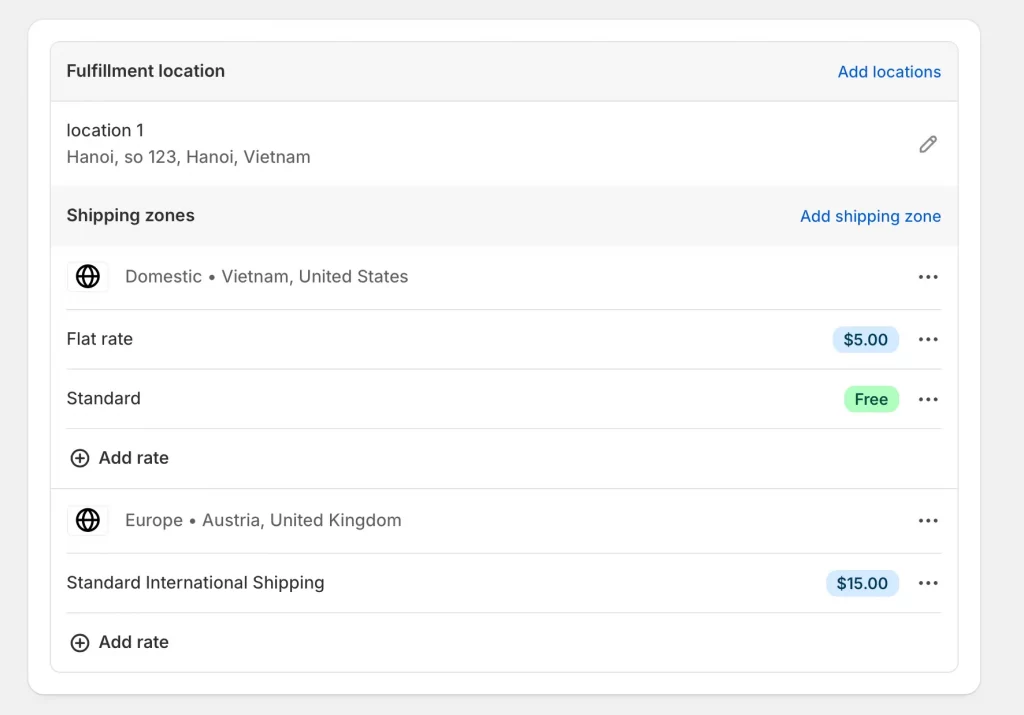Click the Add locations link
1024x715 pixels.
coord(889,72)
